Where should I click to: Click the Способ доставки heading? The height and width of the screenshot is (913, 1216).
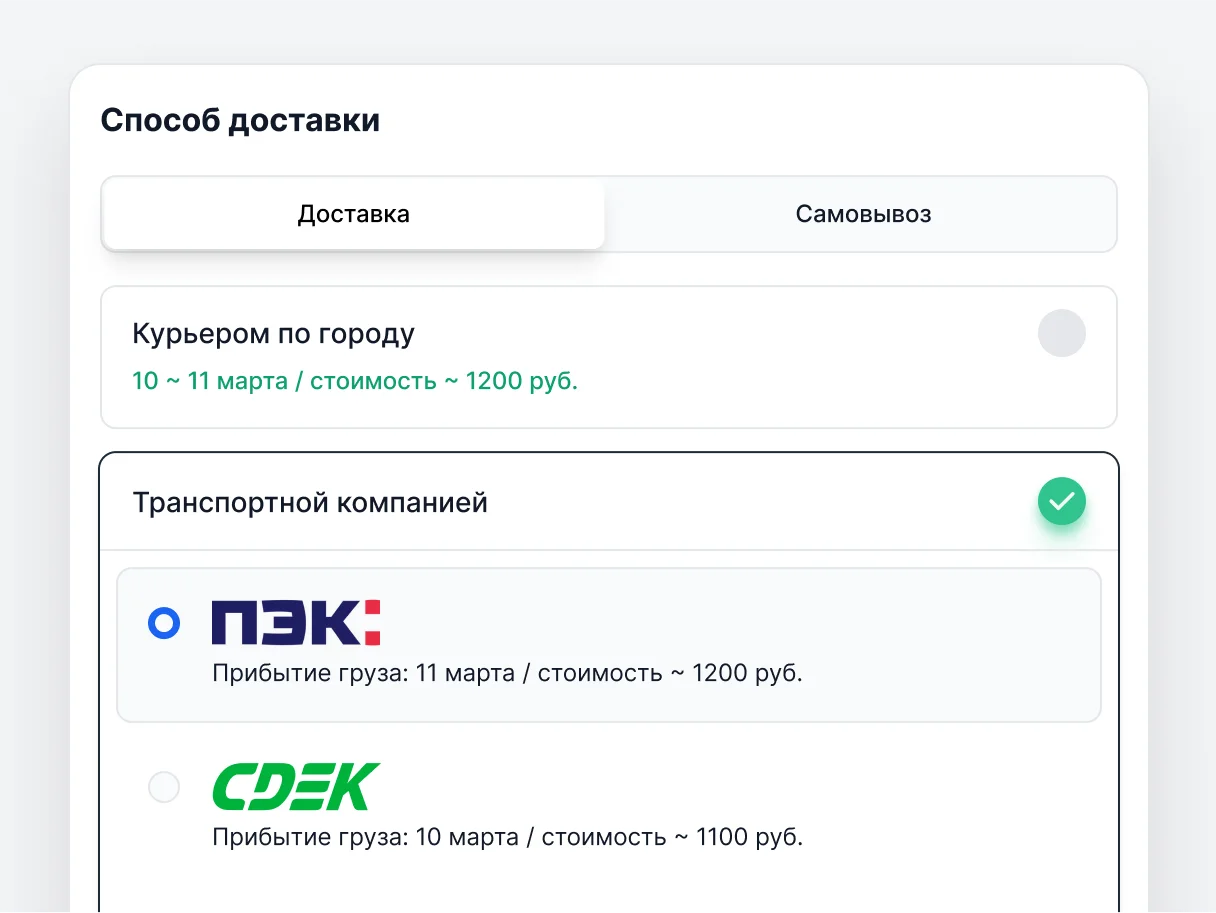[240, 121]
